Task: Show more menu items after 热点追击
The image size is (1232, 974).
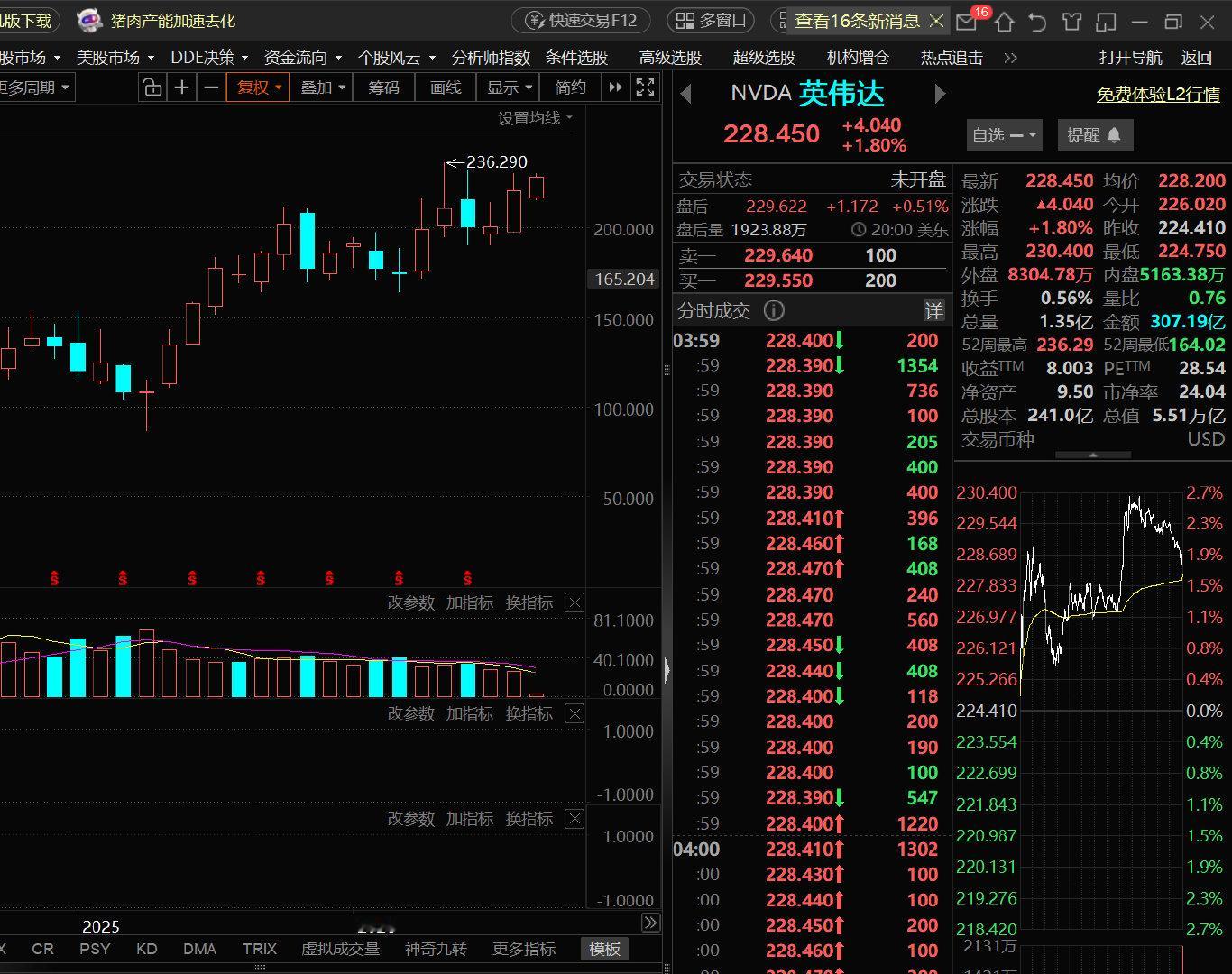Action: tap(1010, 58)
